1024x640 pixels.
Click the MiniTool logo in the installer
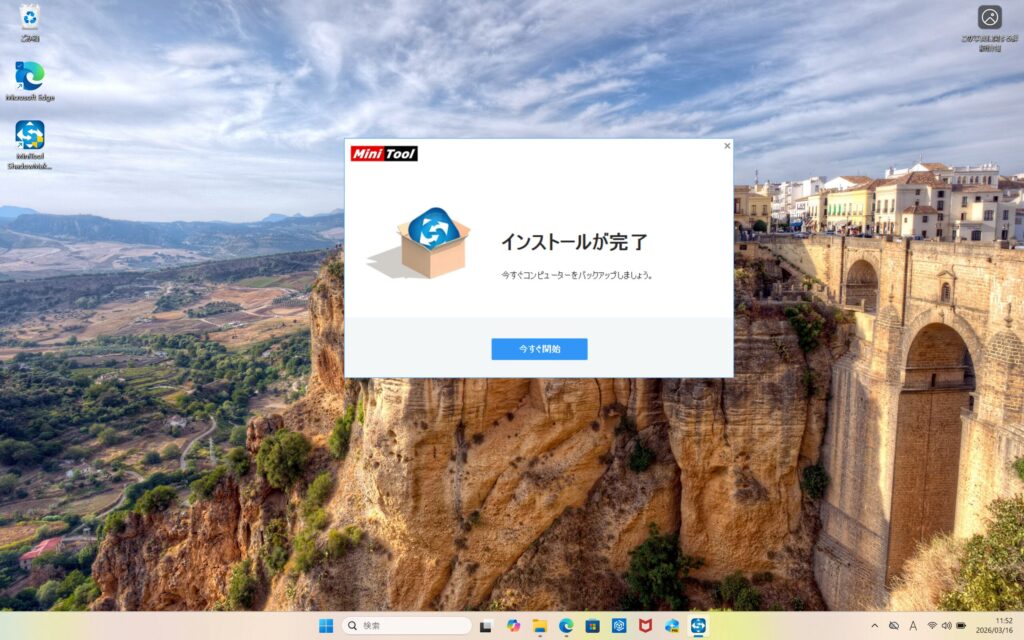(383, 153)
